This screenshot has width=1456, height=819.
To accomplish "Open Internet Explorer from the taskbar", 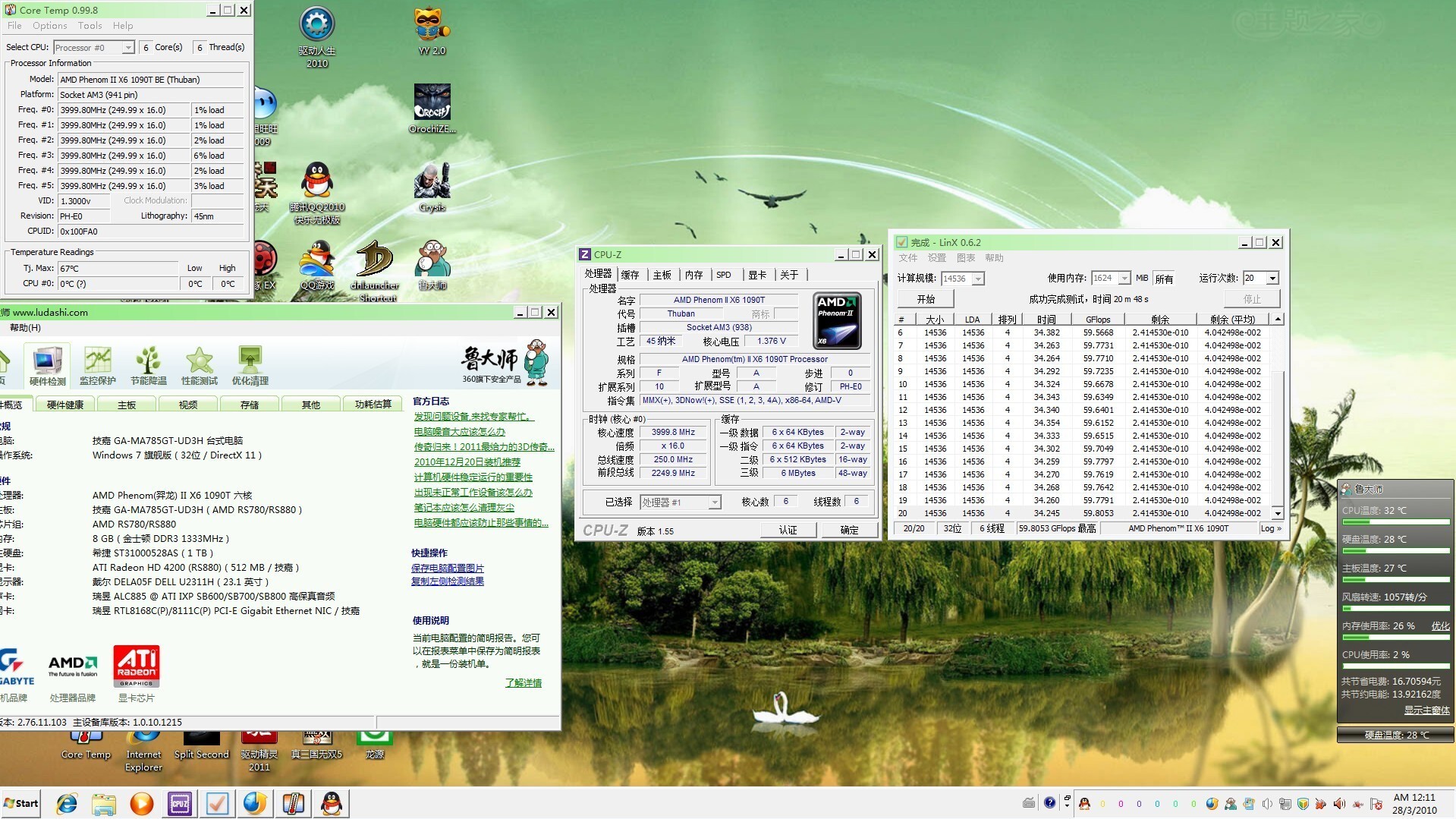I will (x=67, y=804).
